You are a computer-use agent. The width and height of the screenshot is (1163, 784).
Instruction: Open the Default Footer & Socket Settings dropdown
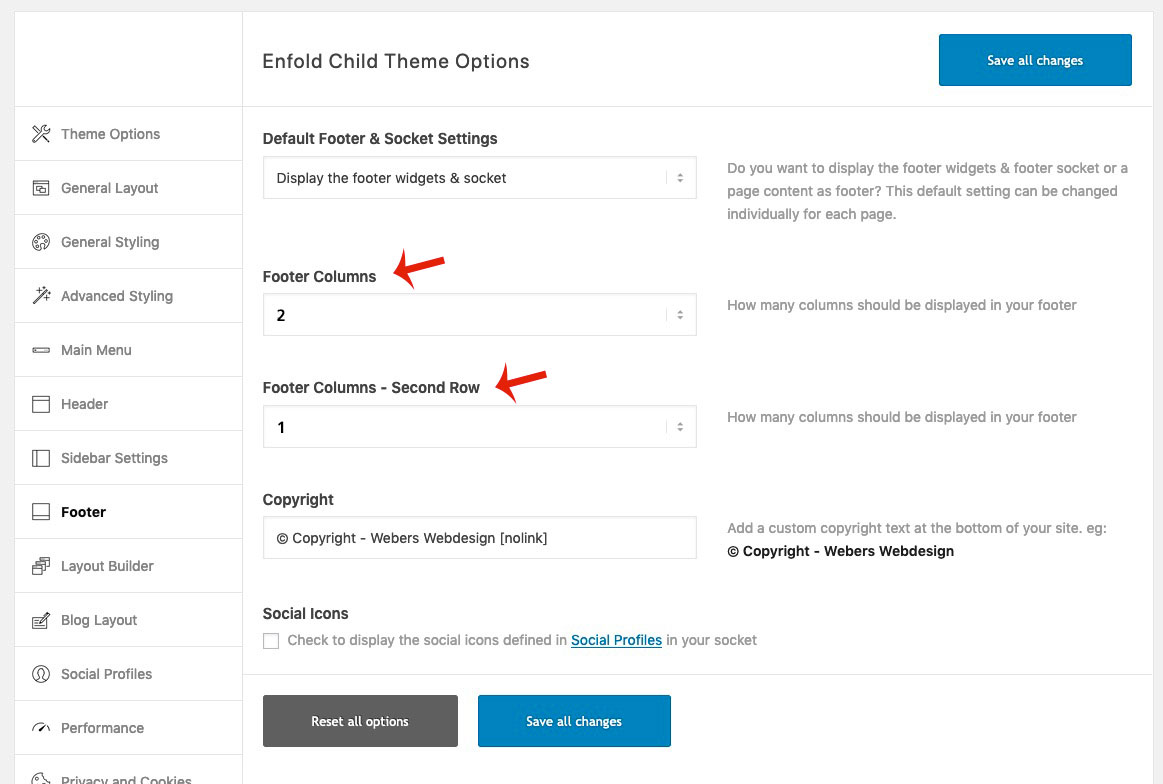479,177
